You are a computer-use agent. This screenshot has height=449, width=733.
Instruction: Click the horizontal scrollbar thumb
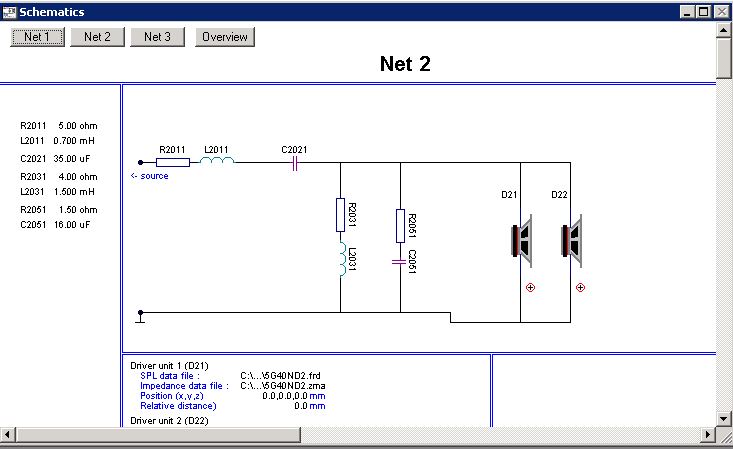tap(158, 435)
